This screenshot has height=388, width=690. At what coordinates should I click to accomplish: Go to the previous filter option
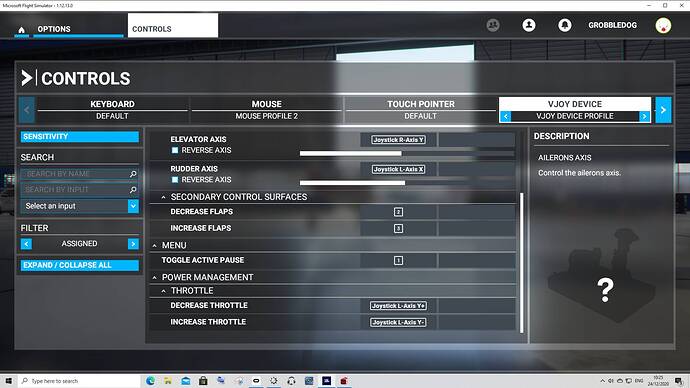coord(26,244)
